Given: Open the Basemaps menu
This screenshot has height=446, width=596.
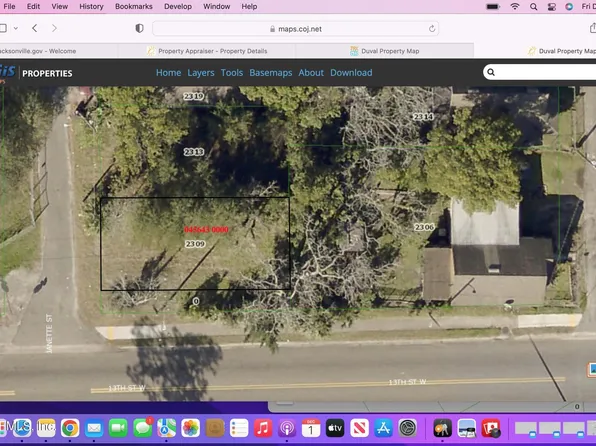Looking at the screenshot, I should coord(271,73).
